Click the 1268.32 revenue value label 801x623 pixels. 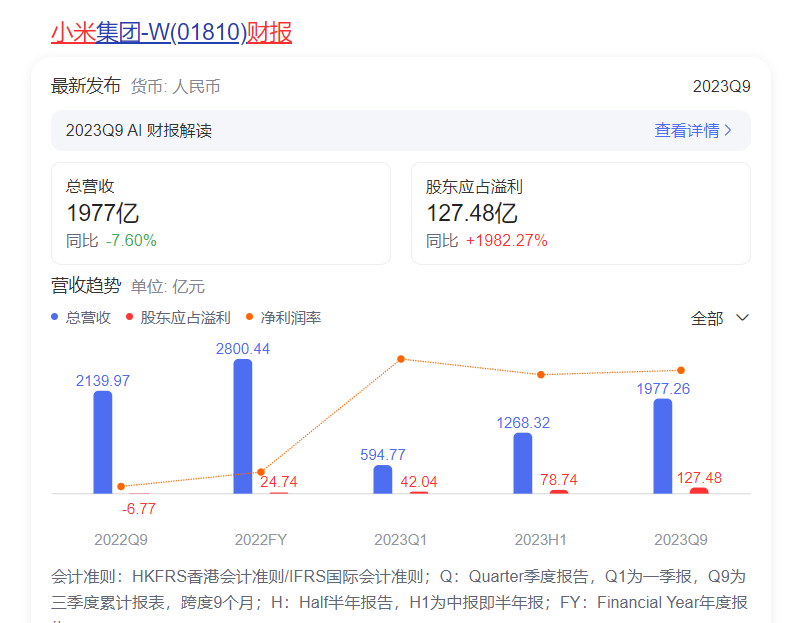(523, 423)
